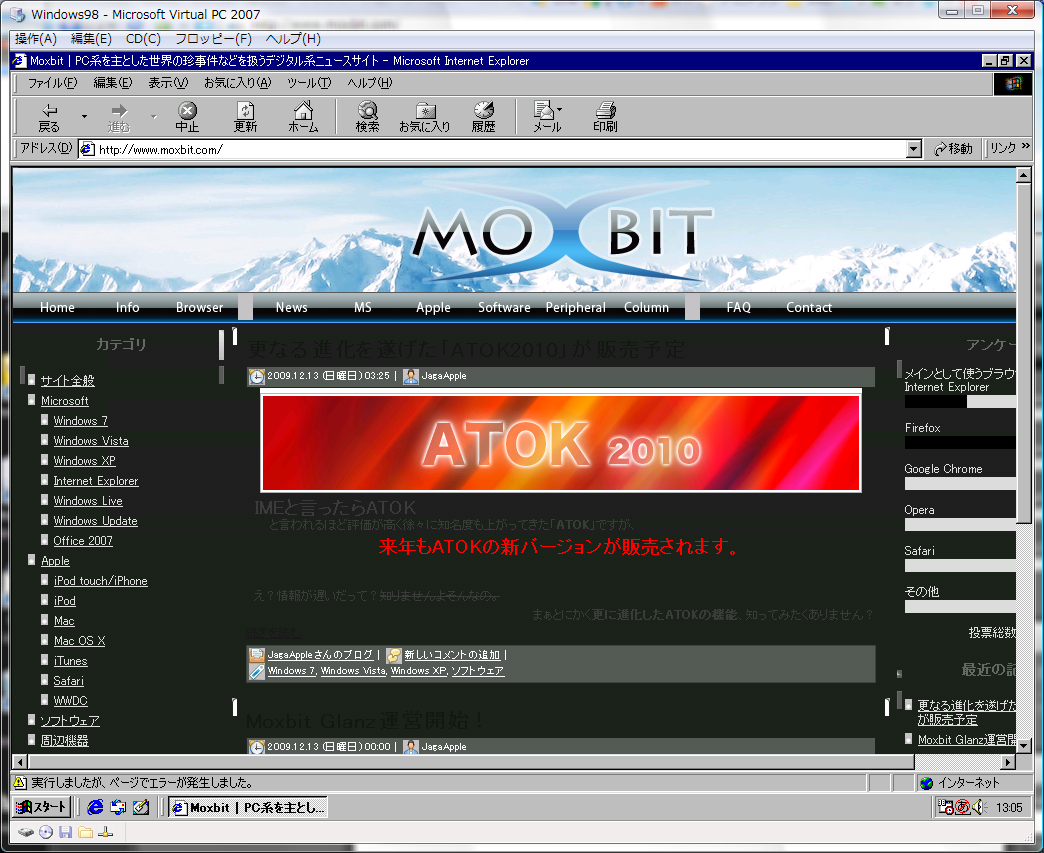Open the address bar dropdown list

pos(914,149)
